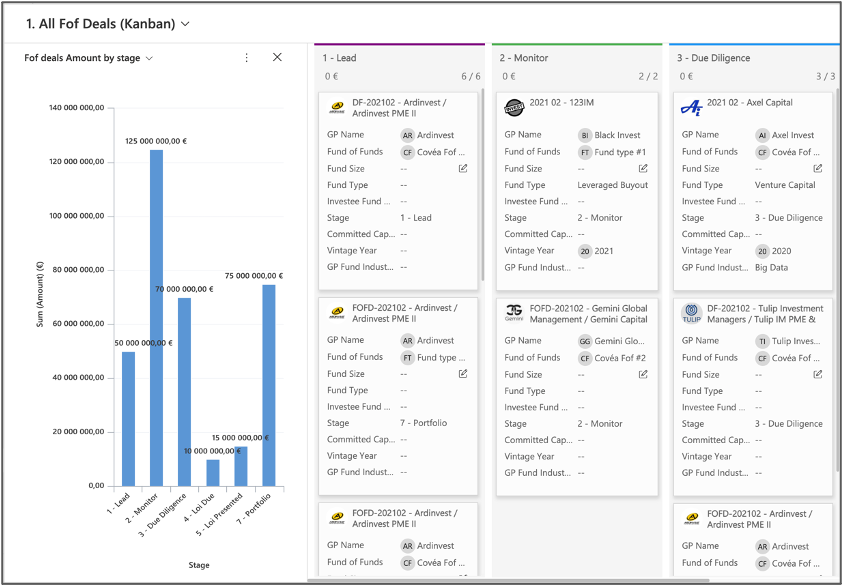
Task: Click the GG avatar on the Gemini card
Action: point(585,341)
